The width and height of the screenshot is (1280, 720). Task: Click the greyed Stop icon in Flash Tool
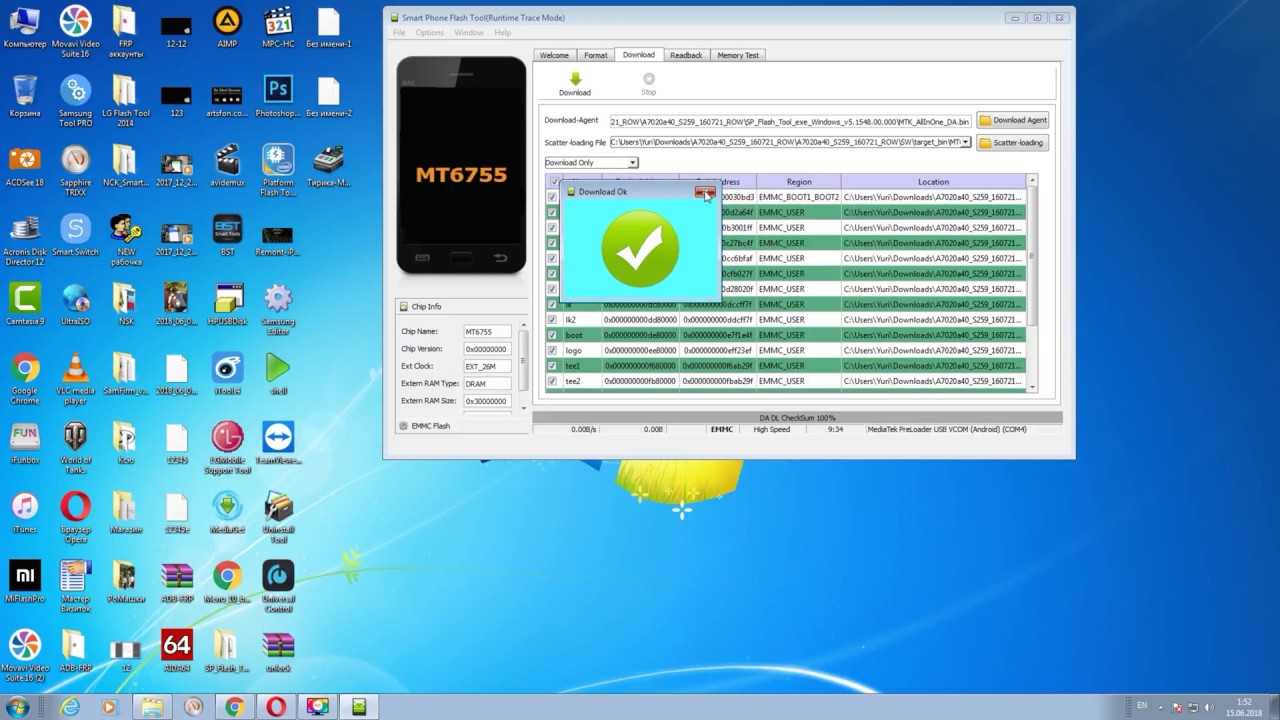pos(648,84)
